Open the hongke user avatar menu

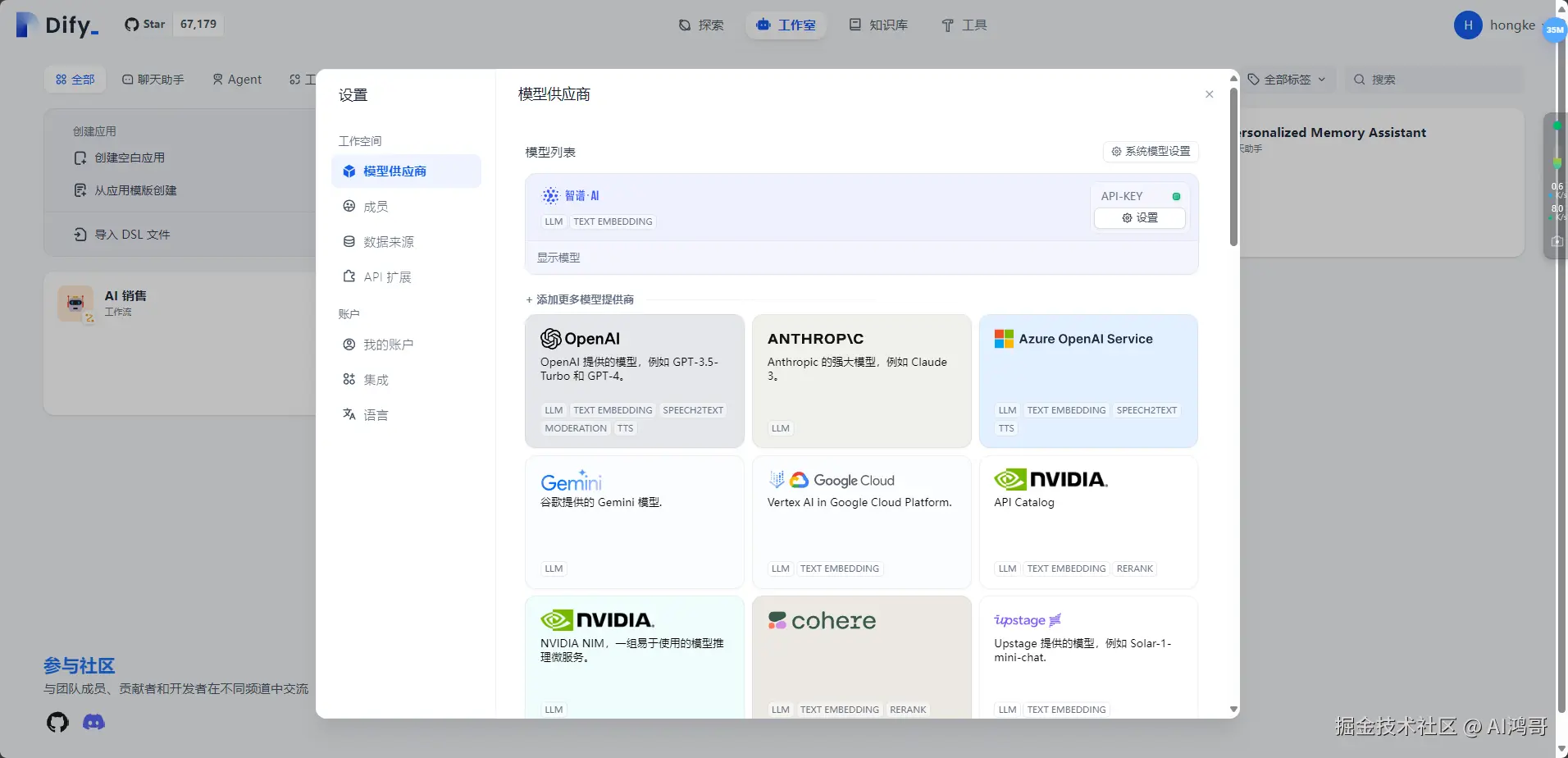click(1468, 25)
